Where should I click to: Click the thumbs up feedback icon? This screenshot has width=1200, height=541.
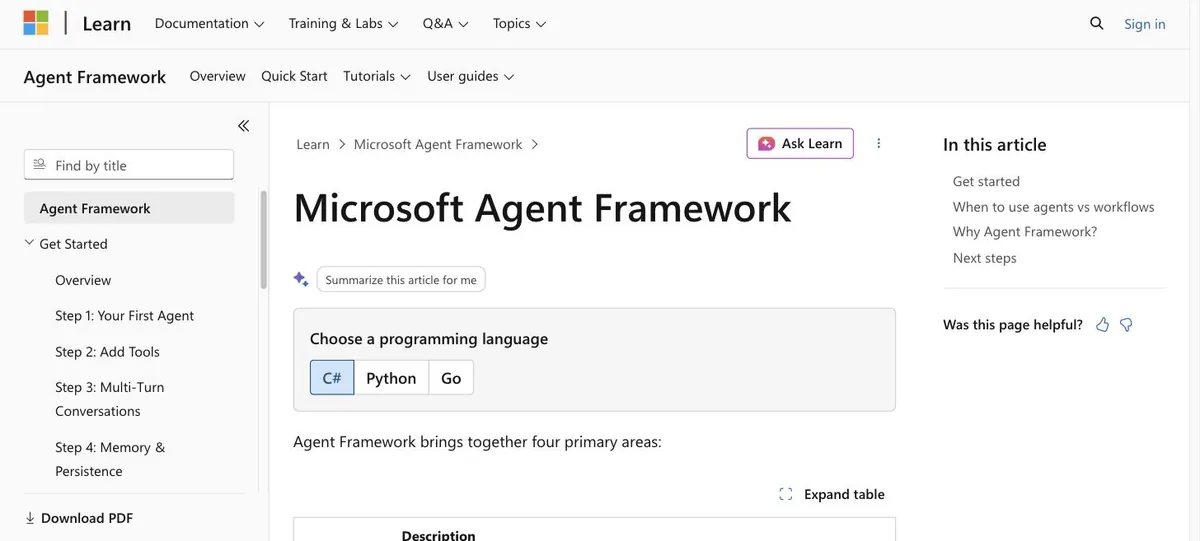click(x=1102, y=325)
